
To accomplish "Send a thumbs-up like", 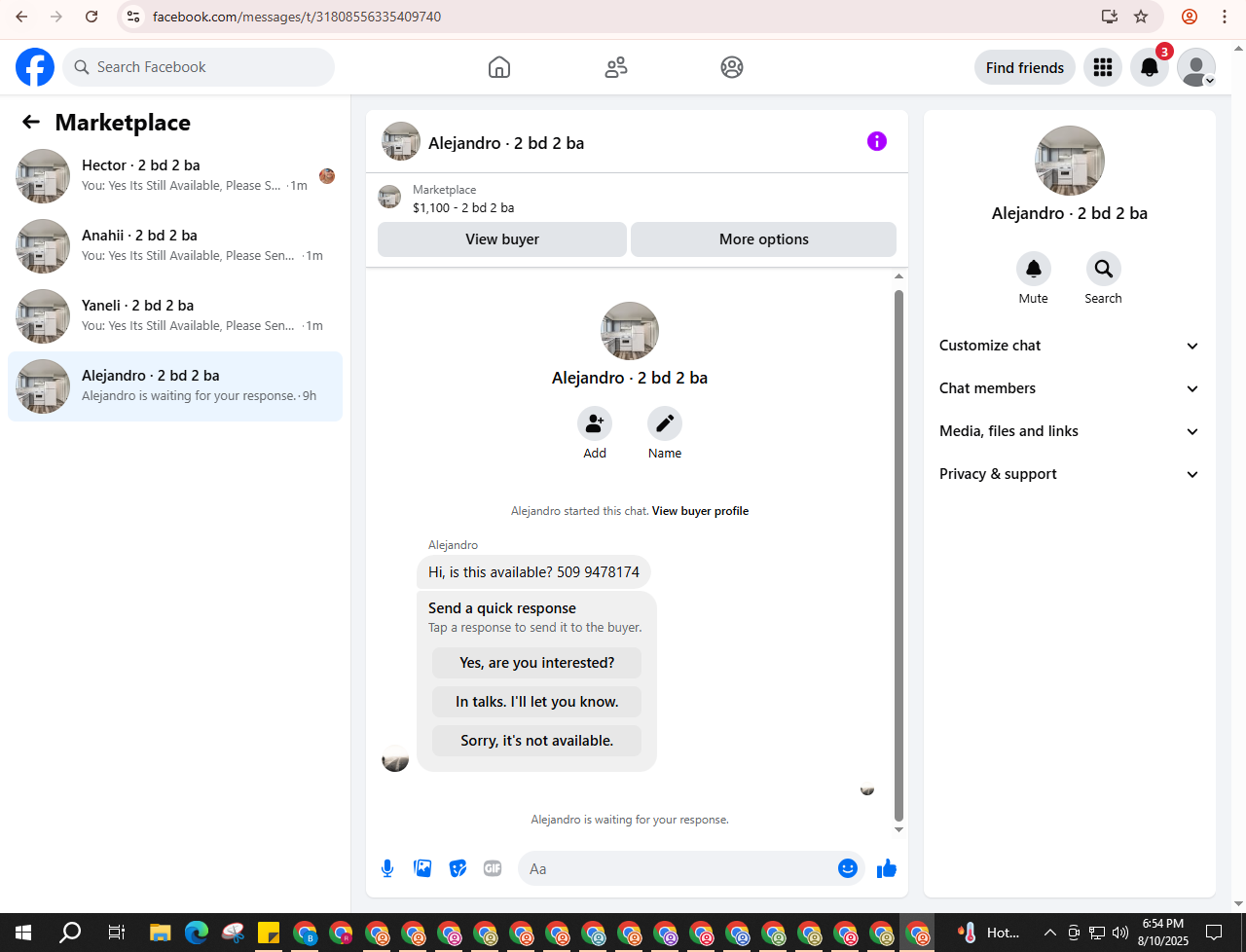I will pyautogui.click(x=886, y=868).
